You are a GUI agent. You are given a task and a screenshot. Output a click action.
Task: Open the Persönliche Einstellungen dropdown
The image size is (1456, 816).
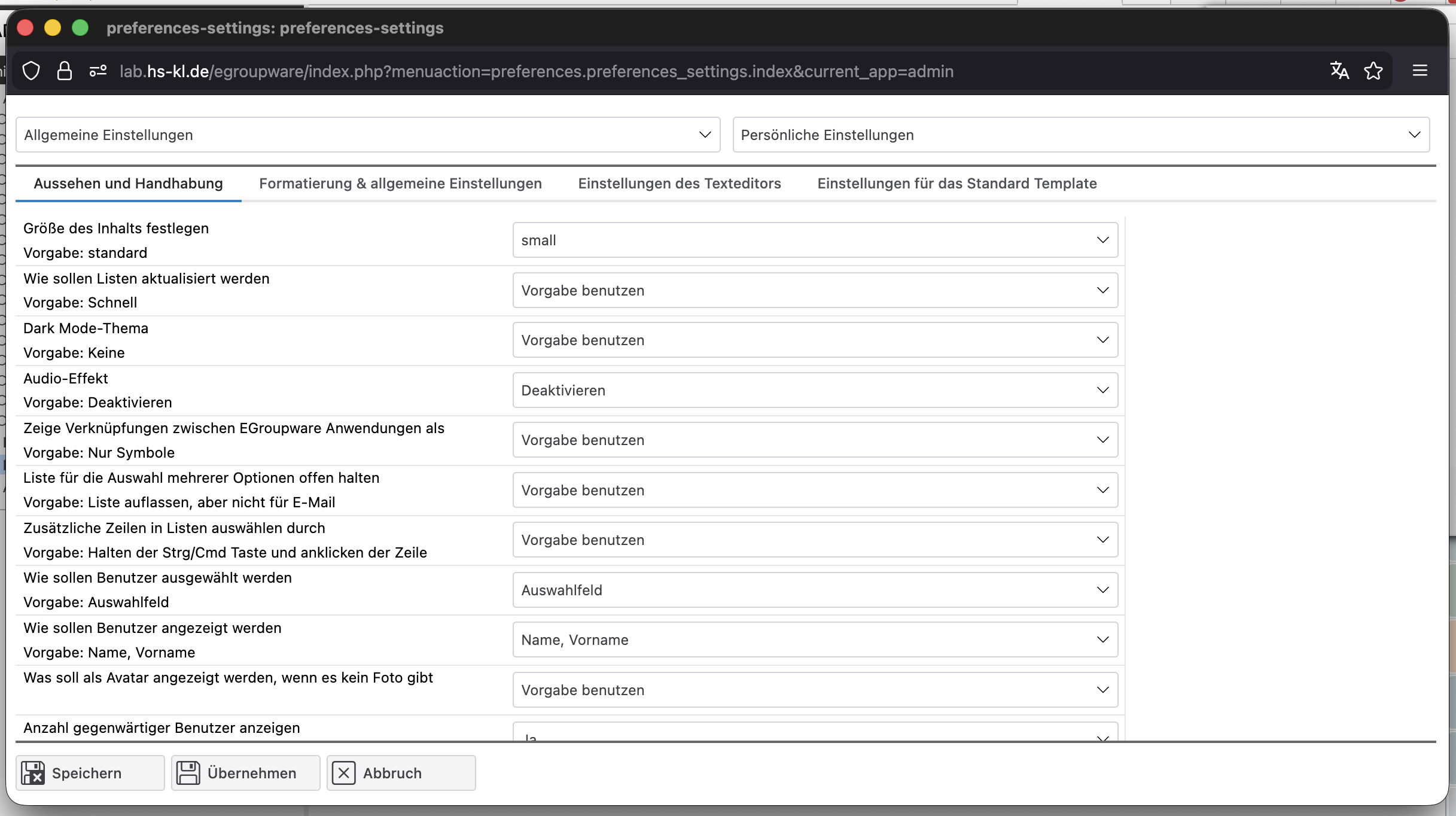click(x=1081, y=135)
